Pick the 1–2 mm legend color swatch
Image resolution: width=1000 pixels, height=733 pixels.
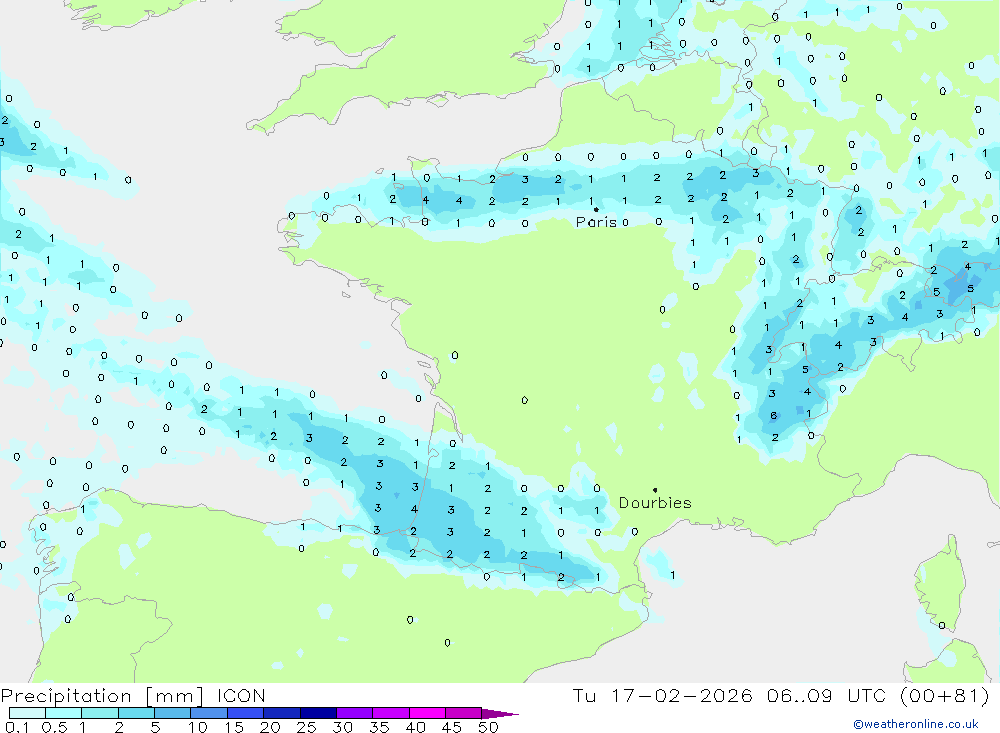tap(100, 713)
